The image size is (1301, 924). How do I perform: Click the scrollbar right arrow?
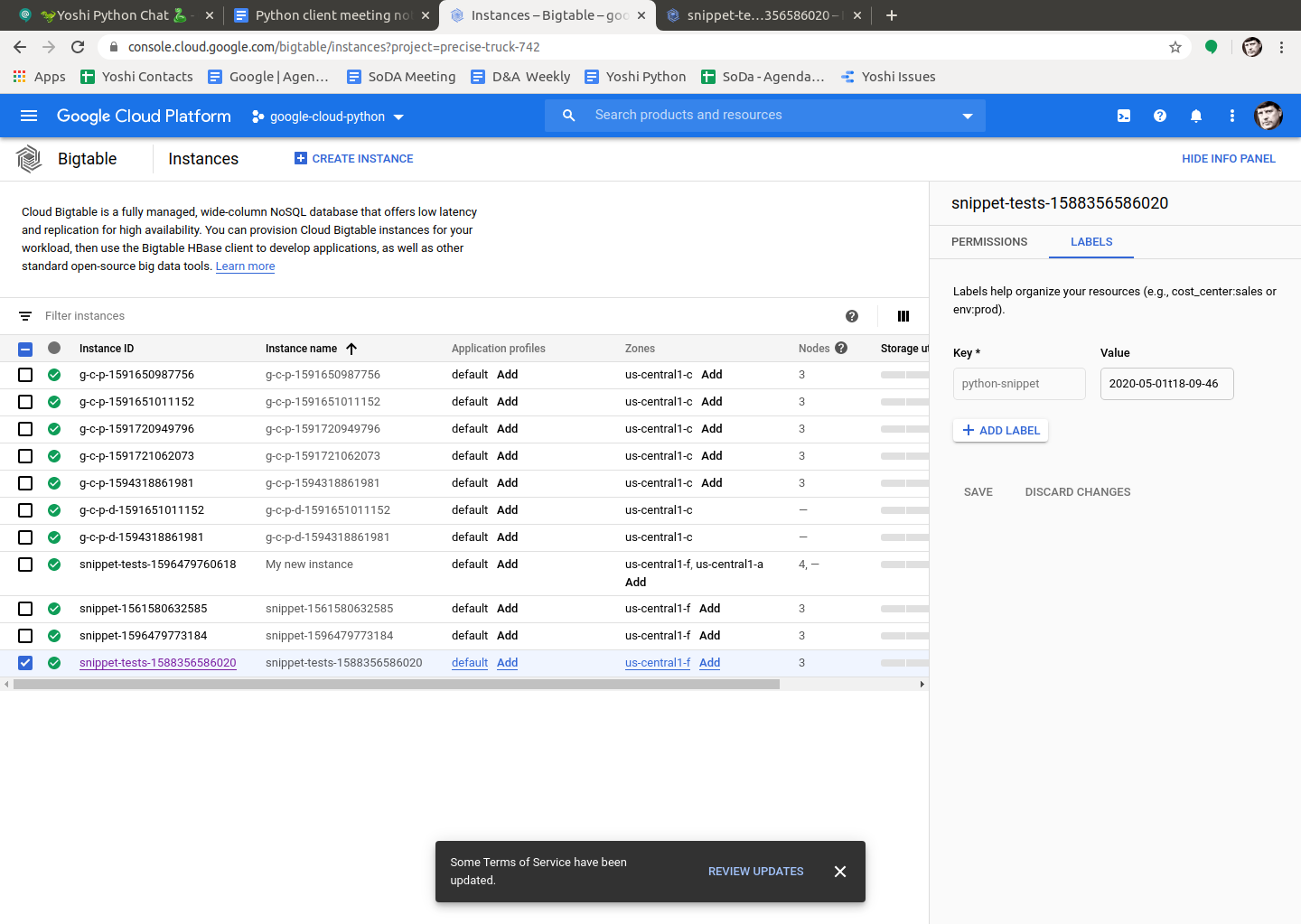pos(922,685)
